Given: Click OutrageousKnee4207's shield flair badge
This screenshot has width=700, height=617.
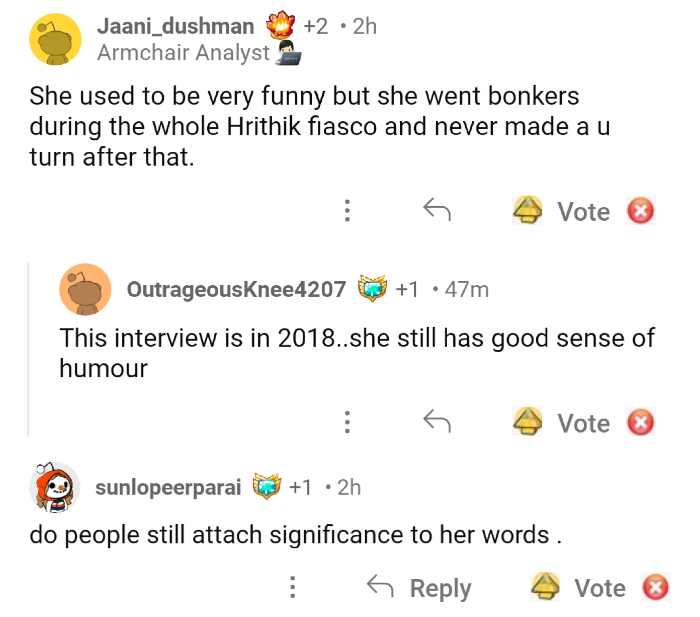Looking at the screenshot, I should coord(373,290).
